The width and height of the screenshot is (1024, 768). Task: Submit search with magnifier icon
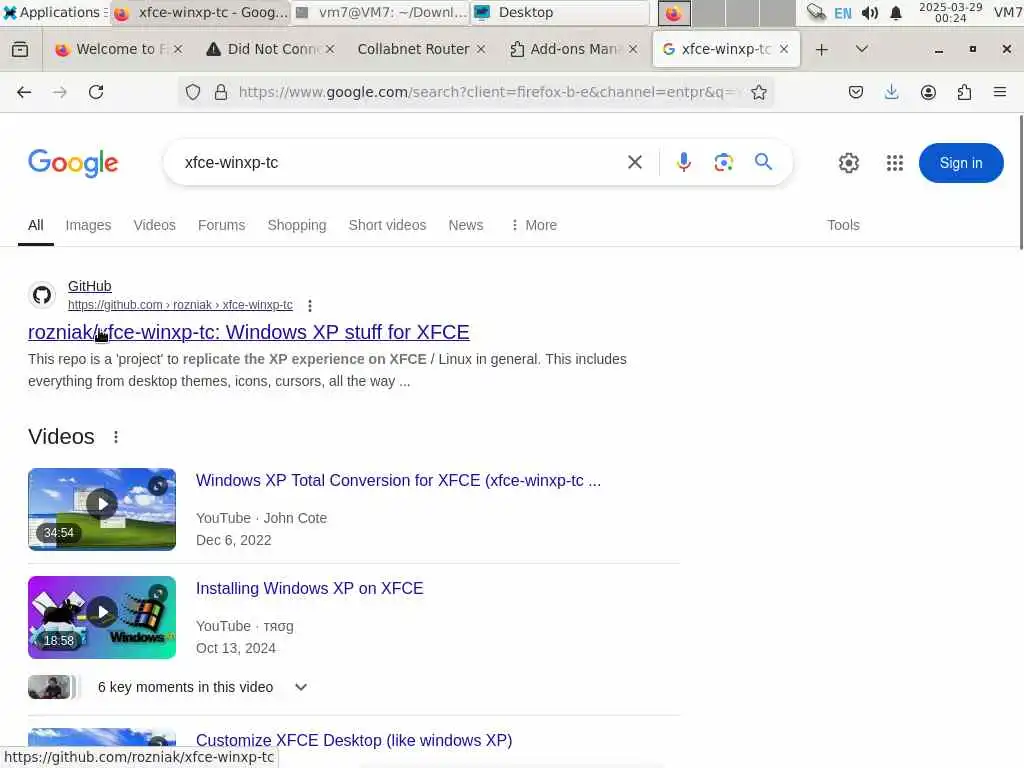pos(763,162)
